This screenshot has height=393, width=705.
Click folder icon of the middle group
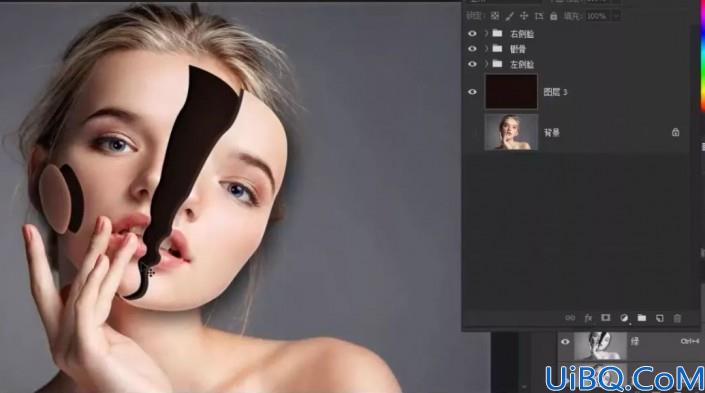tap(497, 49)
